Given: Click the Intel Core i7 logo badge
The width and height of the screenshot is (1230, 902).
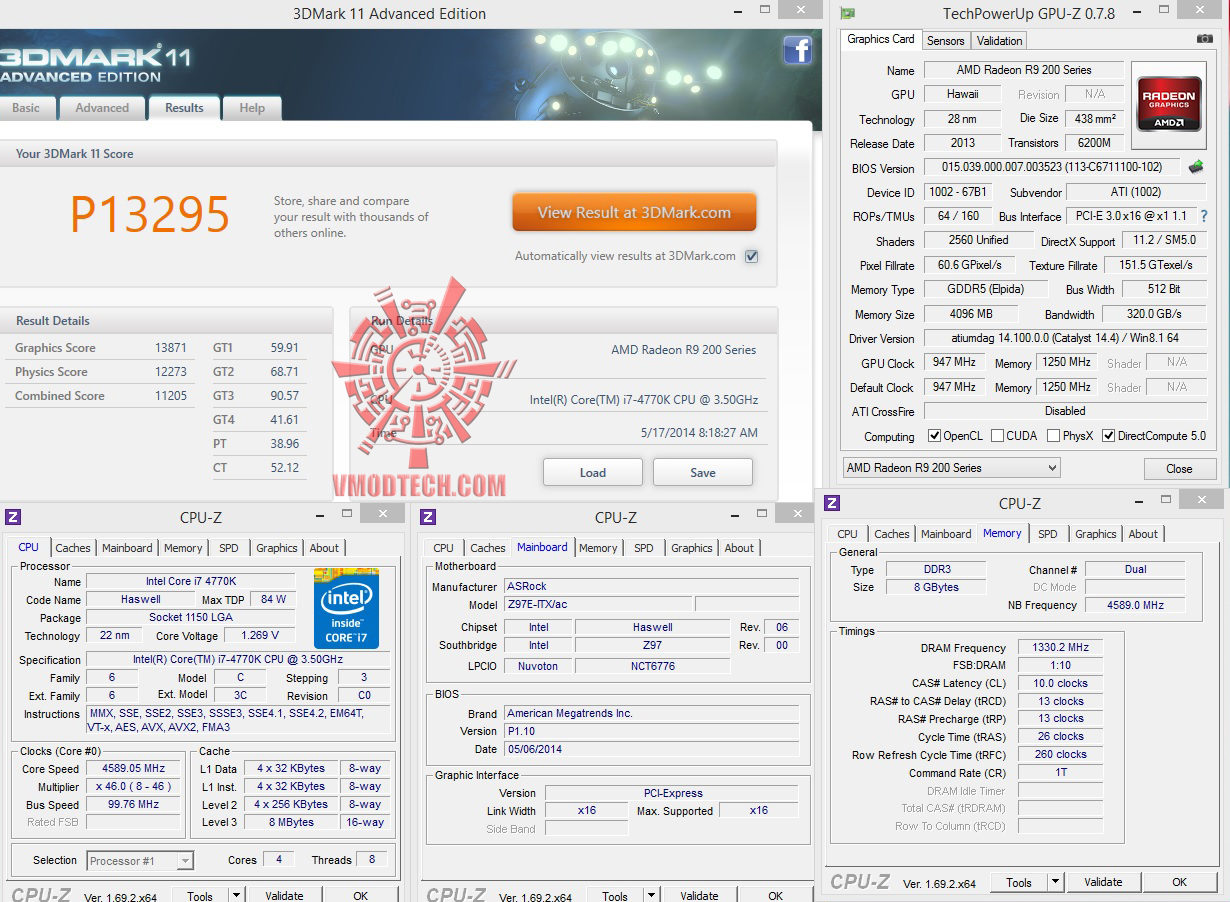Looking at the screenshot, I should [345, 608].
